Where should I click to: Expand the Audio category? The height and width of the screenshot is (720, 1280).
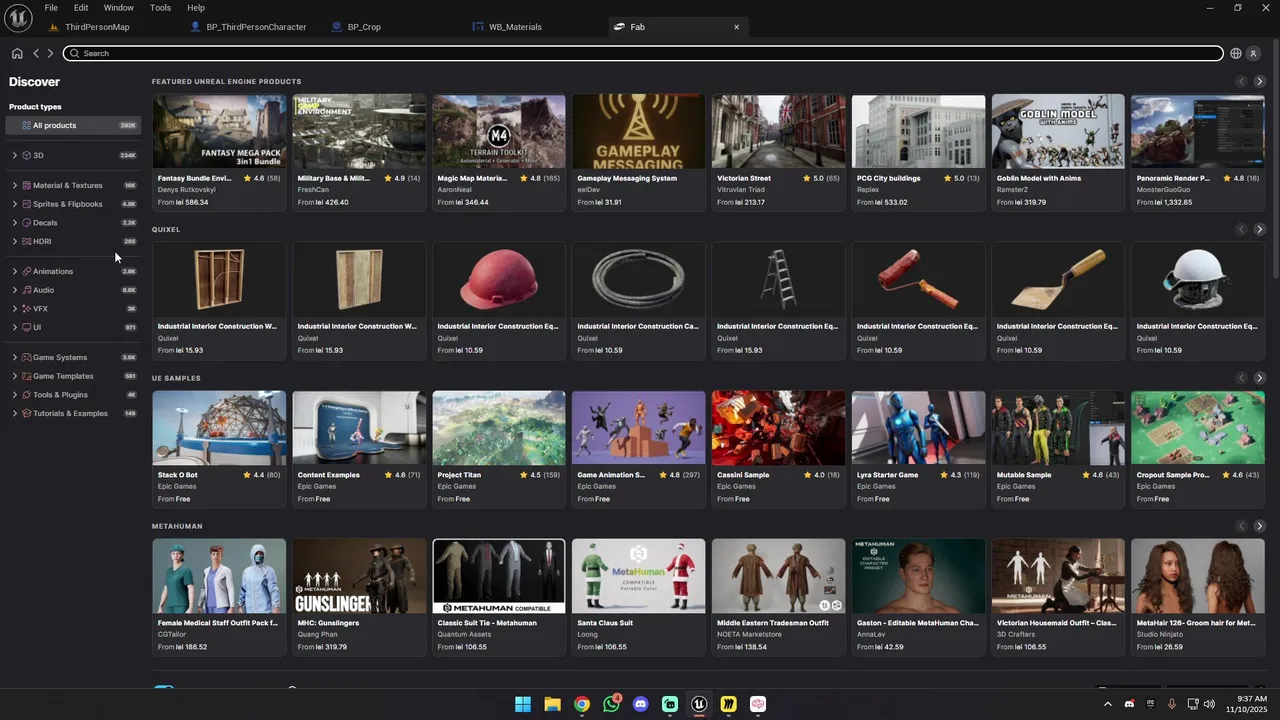[x=15, y=290]
